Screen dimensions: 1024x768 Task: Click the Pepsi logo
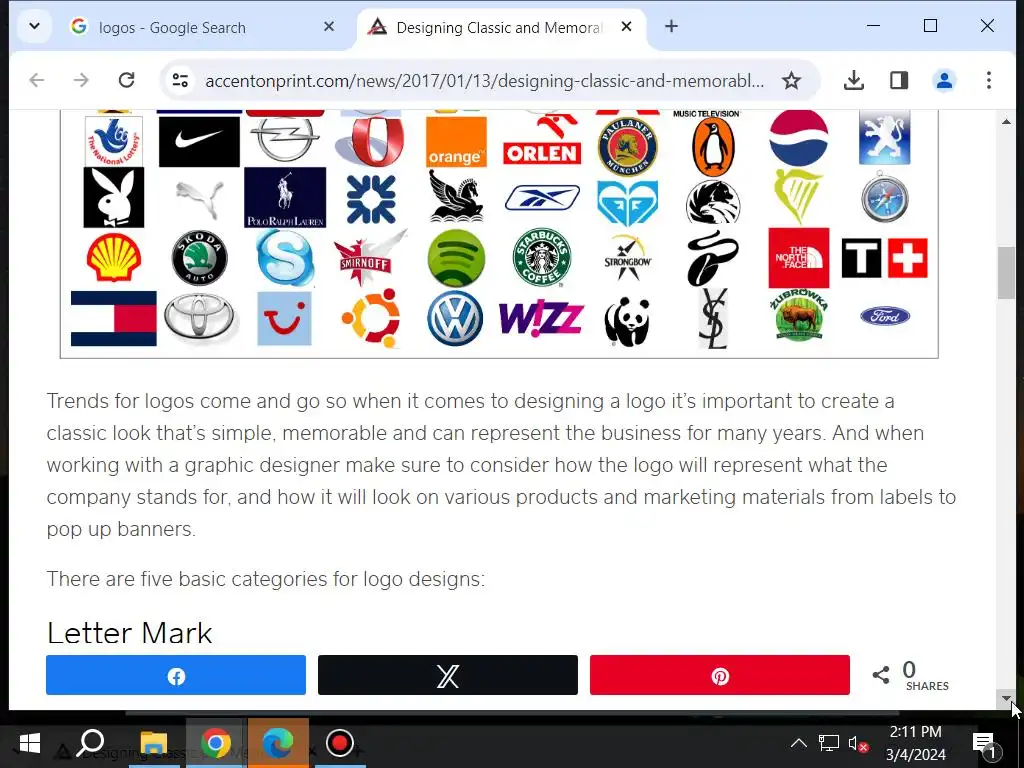[x=799, y=138]
